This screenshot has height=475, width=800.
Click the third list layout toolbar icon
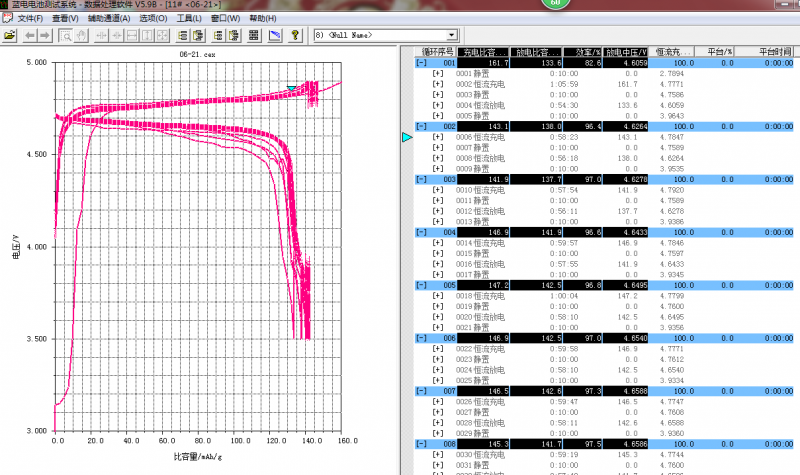click(x=218, y=35)
